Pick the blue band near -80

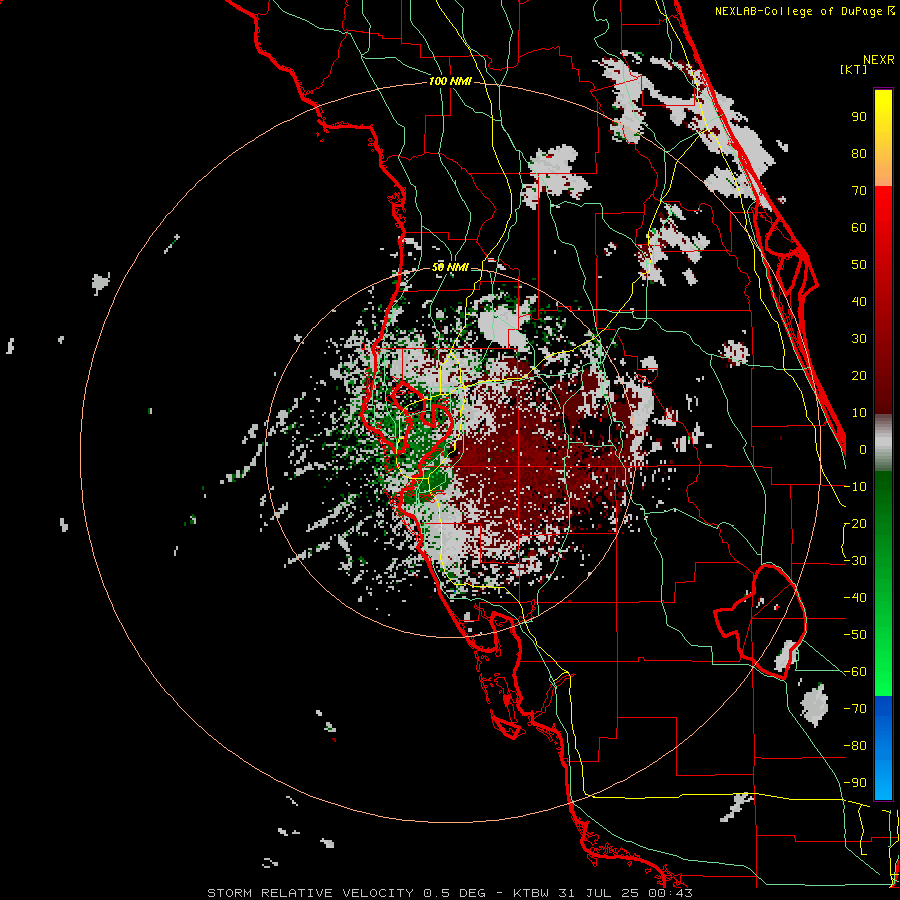click(883, 746)
